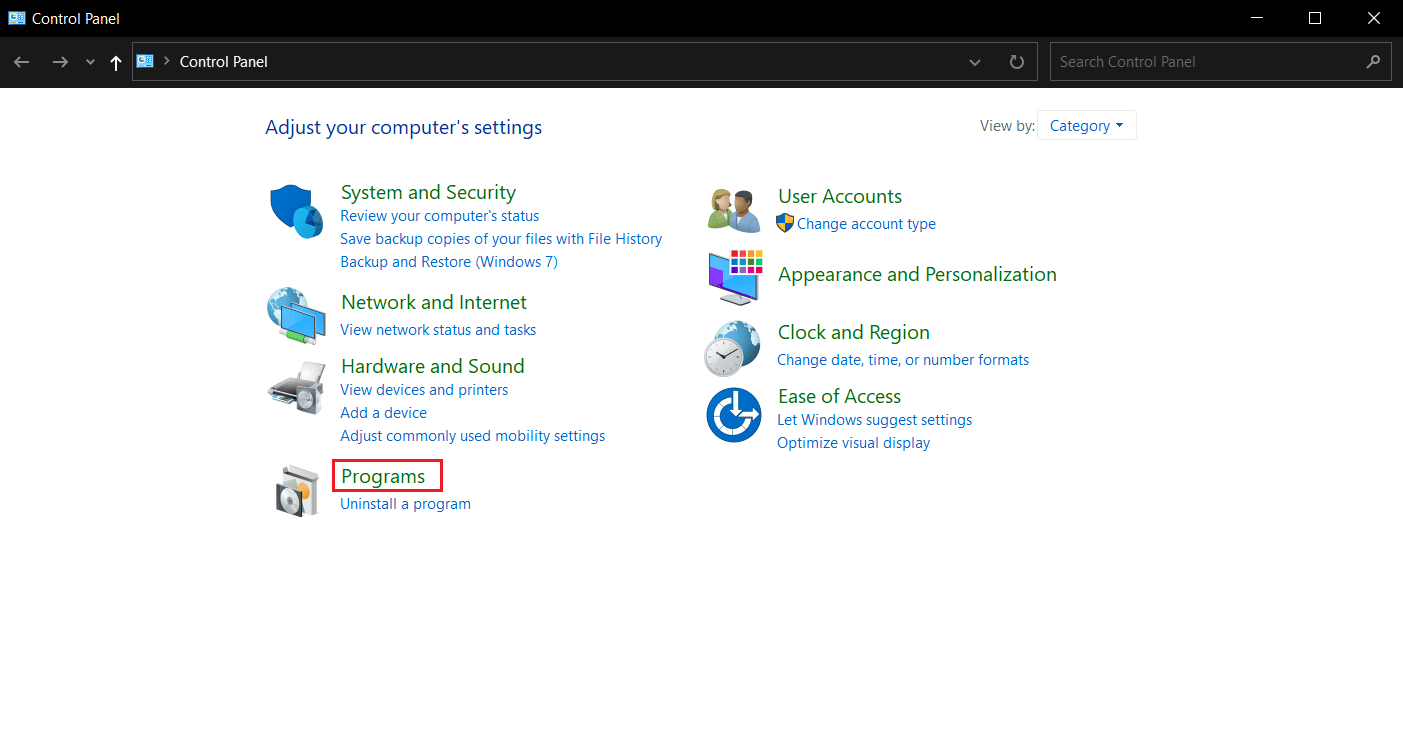The image size is (1403, 738).
Task: Click the Control Panel title bar icon
Action: click(17, 18)
